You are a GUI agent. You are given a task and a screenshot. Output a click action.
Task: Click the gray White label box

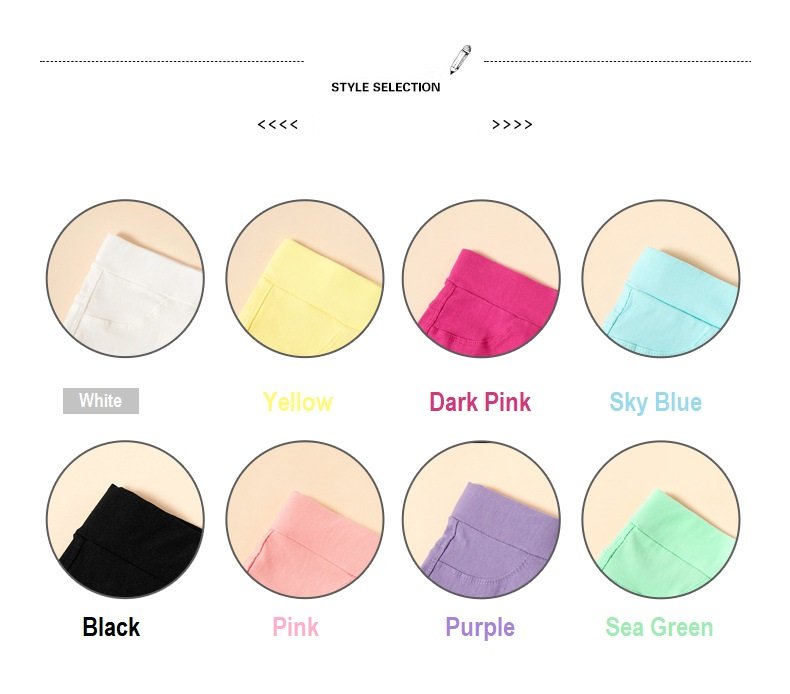pos(101,401)
